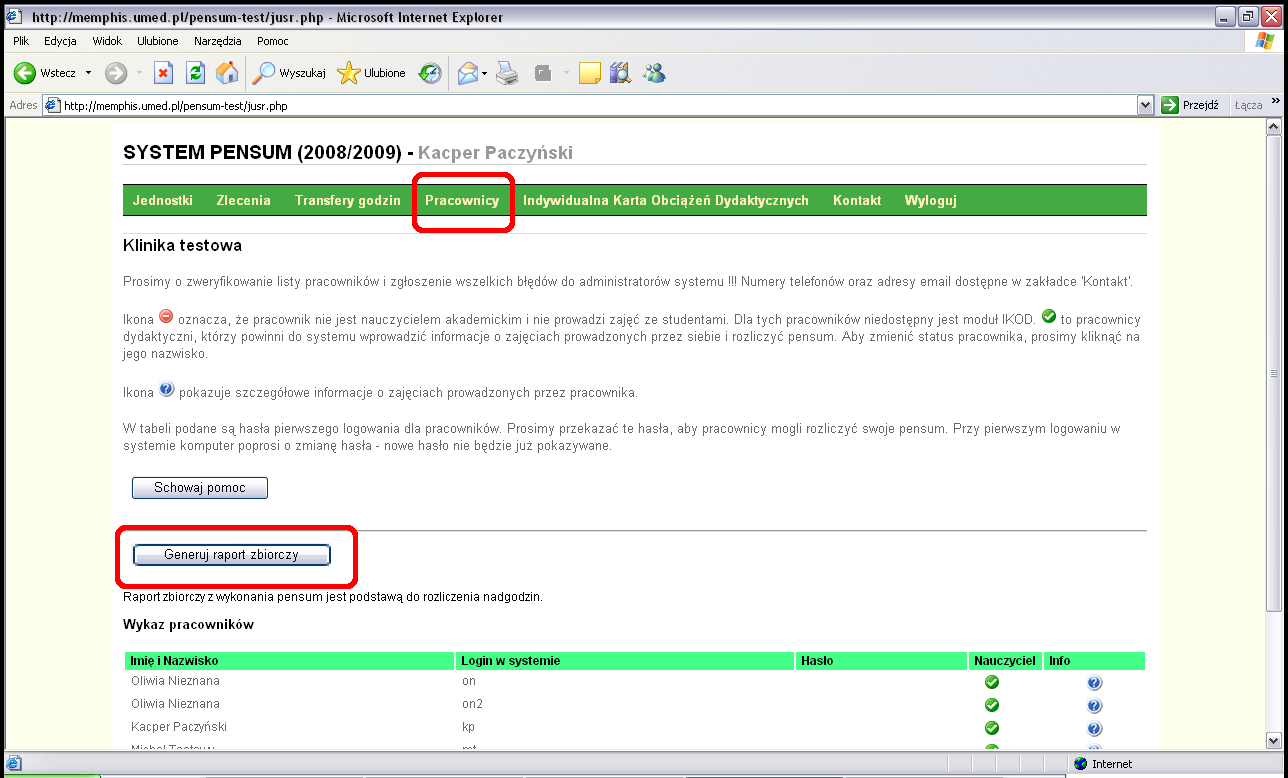Screen dimensions: 1288x778
Task: Click the kp login cell
Action: 468,727
